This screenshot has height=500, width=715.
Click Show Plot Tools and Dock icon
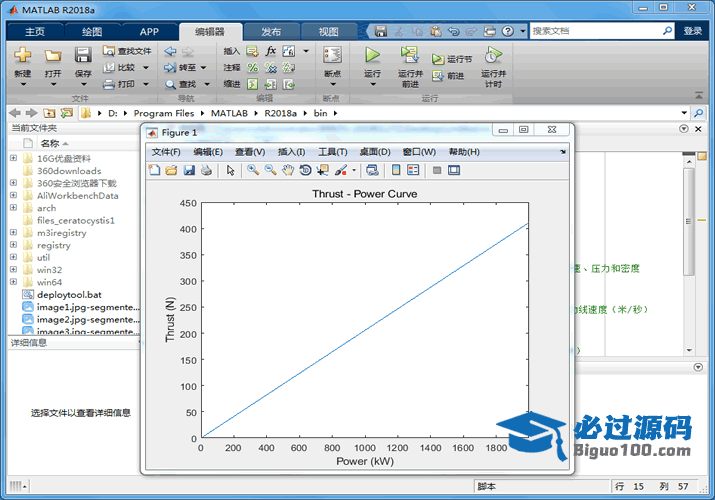[454, 170]
